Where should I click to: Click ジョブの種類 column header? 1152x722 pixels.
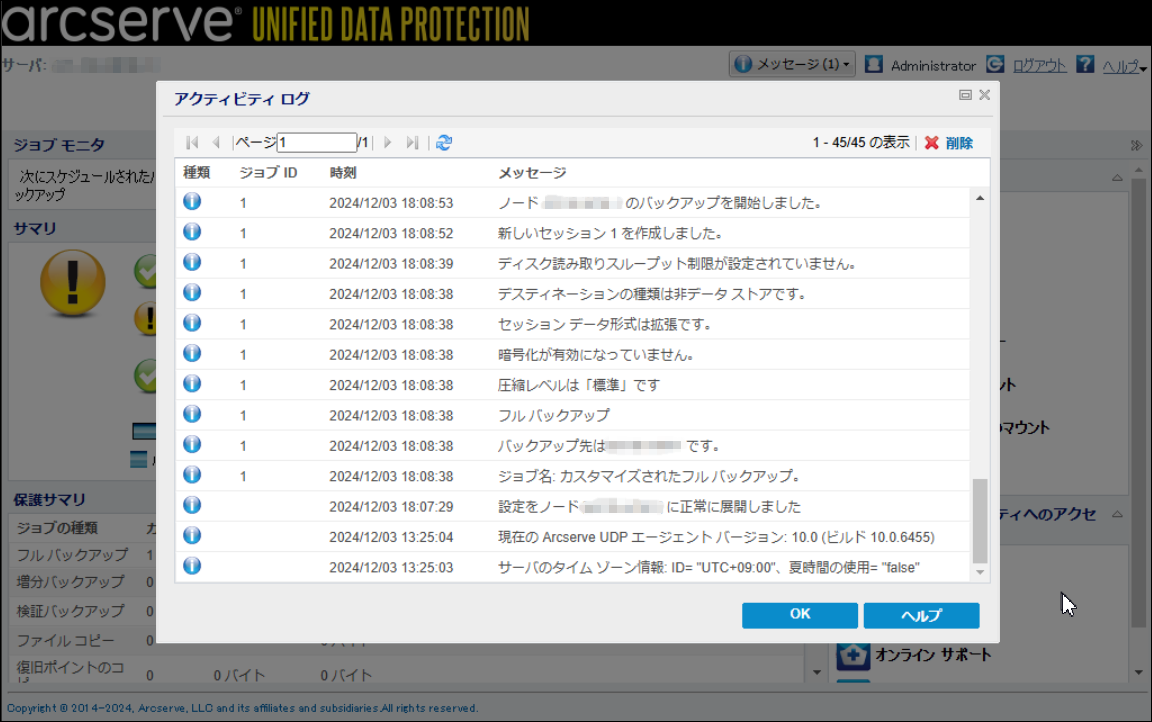pos(57,528)
